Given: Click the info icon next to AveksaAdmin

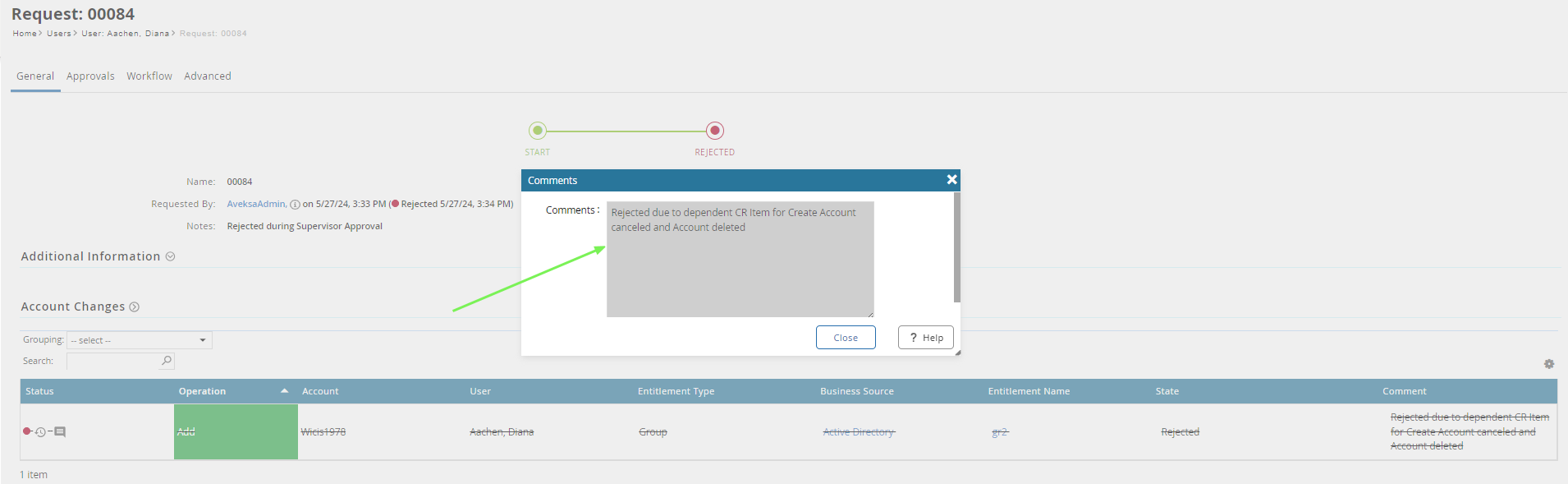Looking at the screenshot, I should (295, 205).
